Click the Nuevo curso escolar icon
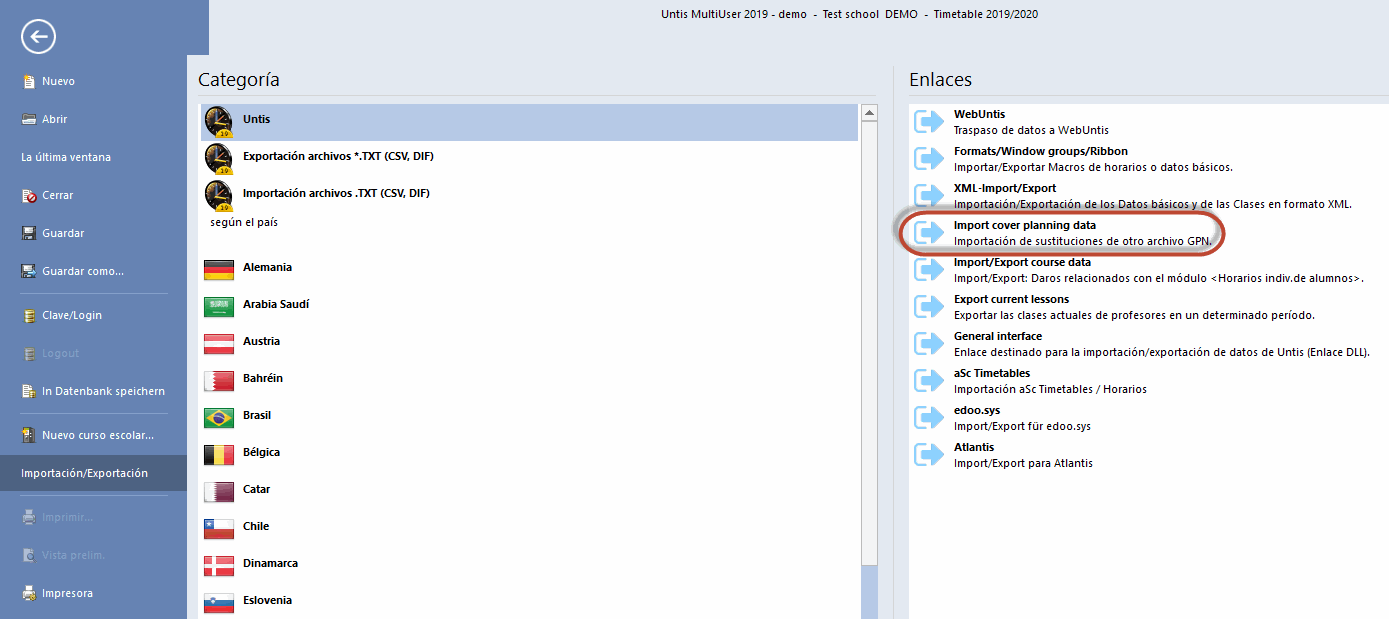This screenshot has width=1389, height=619. click(x=30, y=435)
